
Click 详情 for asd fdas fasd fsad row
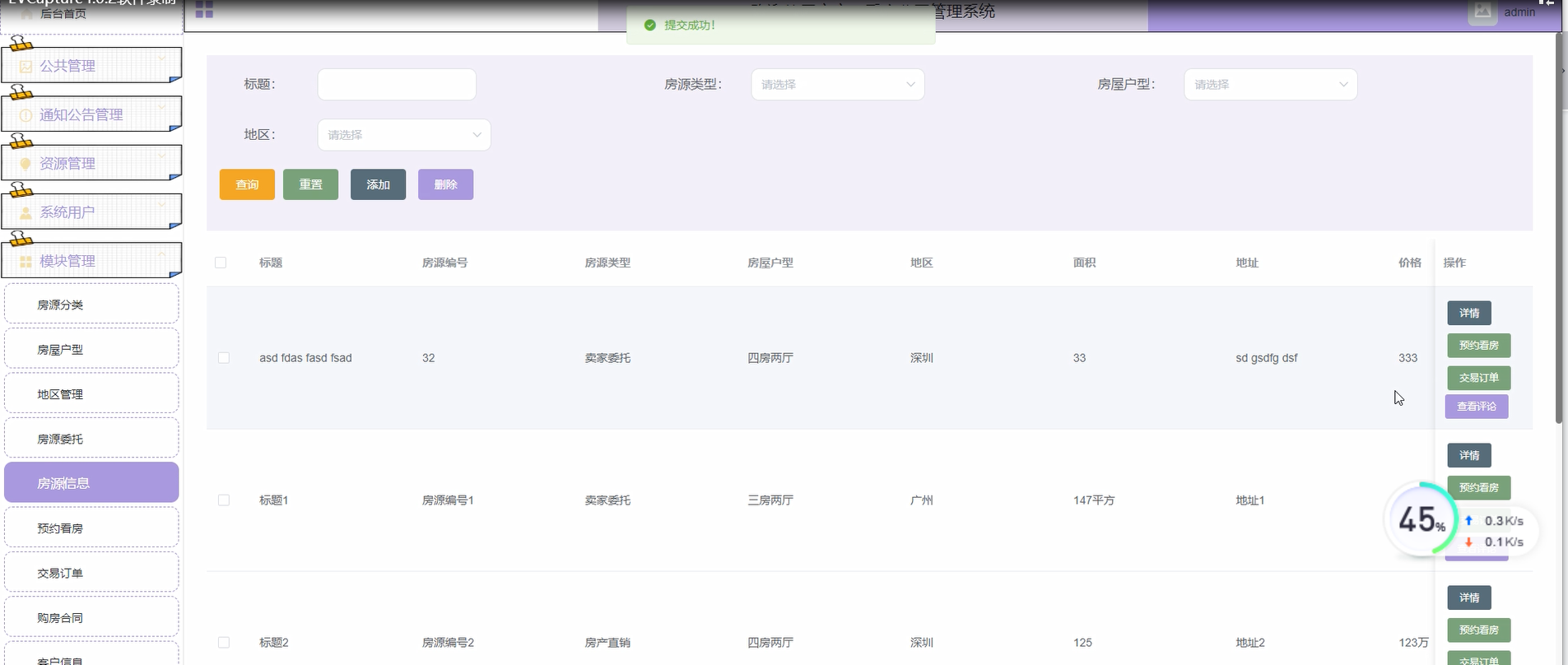[1469, 313]
